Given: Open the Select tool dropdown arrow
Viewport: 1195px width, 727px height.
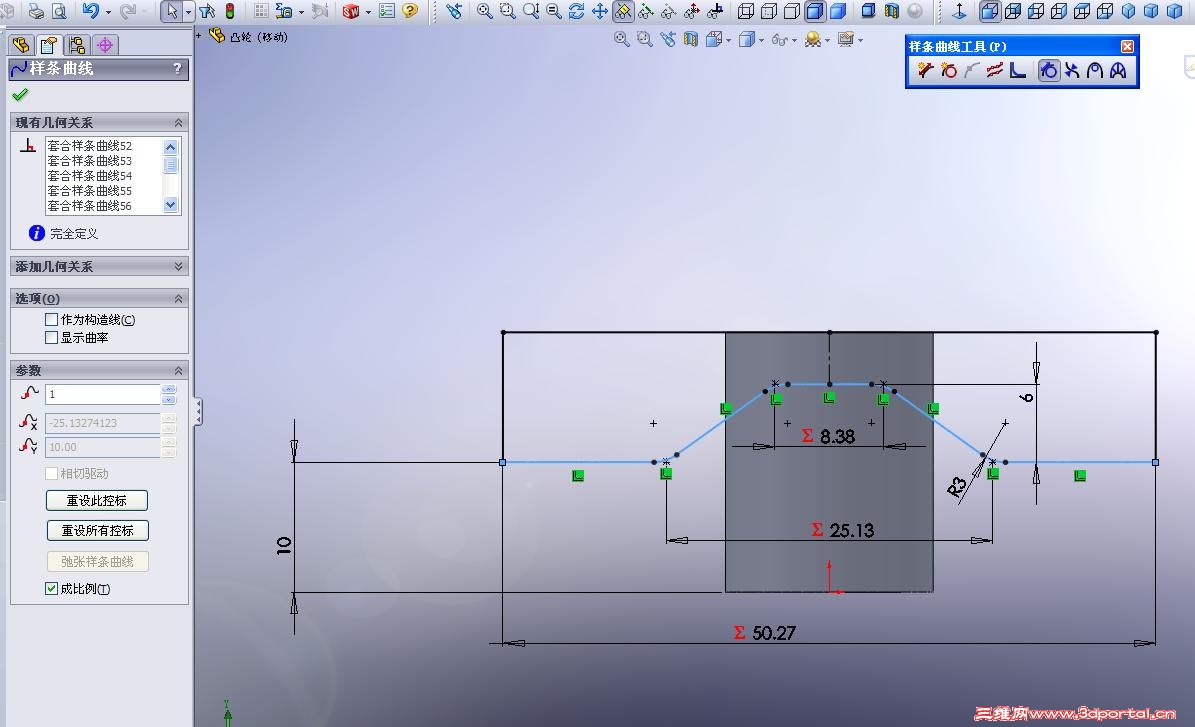Looking at the screenshot, I should pyautogui.click(x=188, y=12).
